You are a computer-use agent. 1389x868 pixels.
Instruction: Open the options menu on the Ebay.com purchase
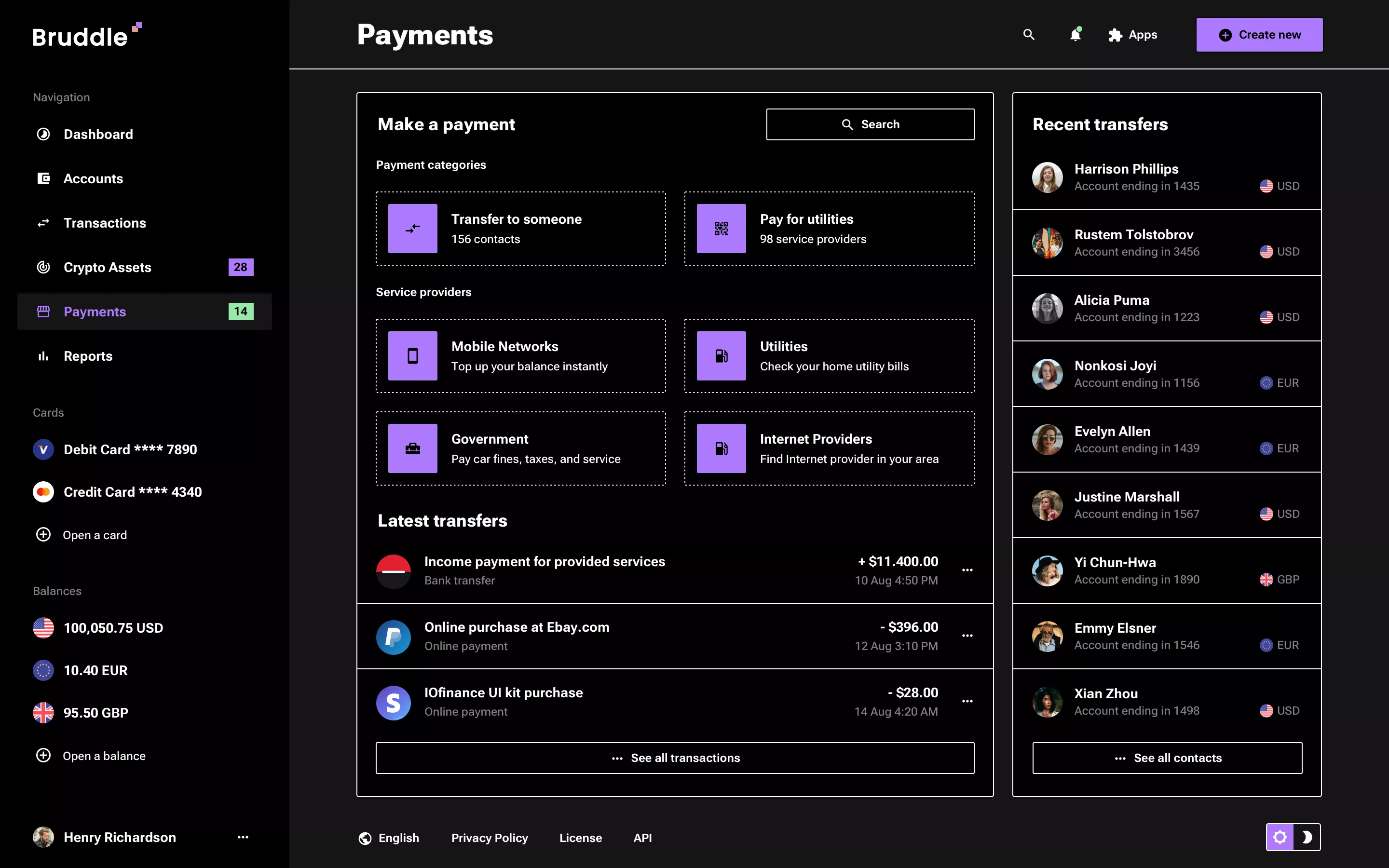point(967,636)
